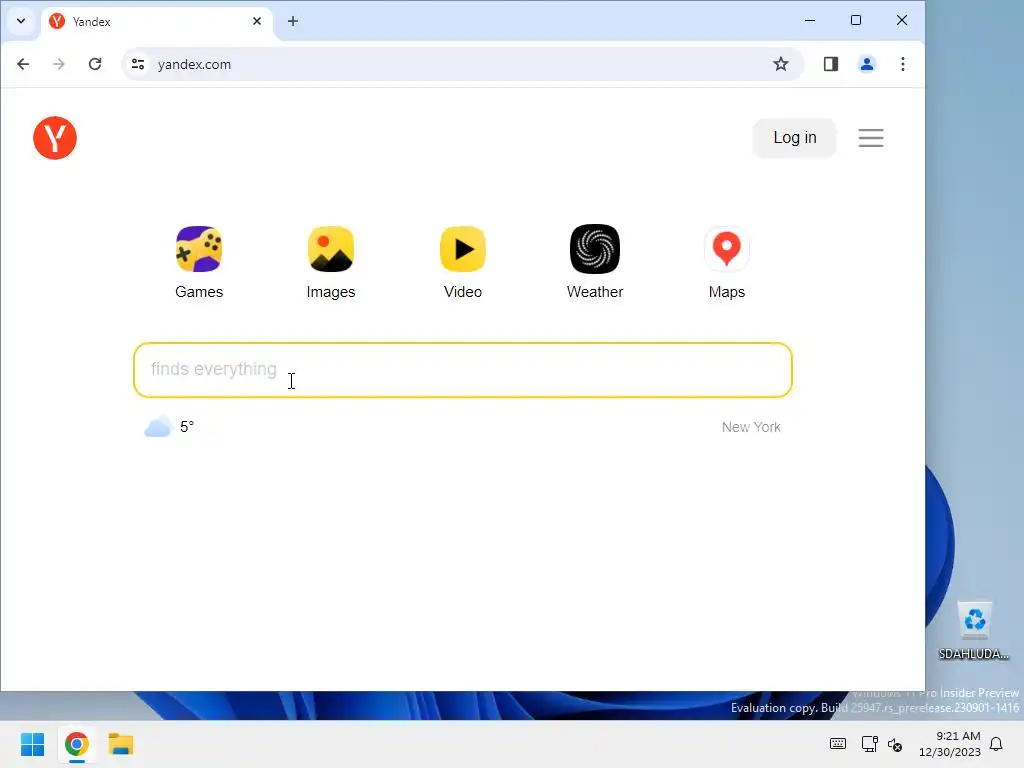Viewport: 1024px width, 768px height.
Task: Open a new tab with the plus button
Action: 293,21
